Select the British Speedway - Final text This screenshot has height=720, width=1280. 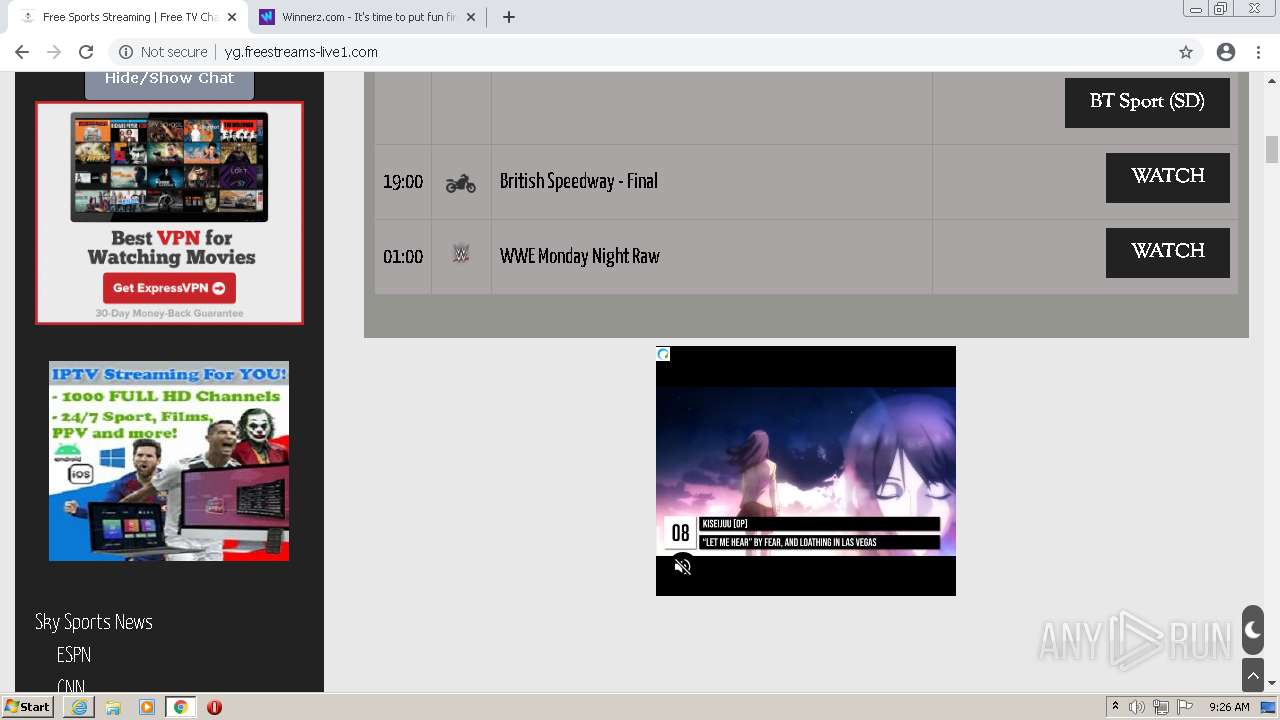(579, 181)
